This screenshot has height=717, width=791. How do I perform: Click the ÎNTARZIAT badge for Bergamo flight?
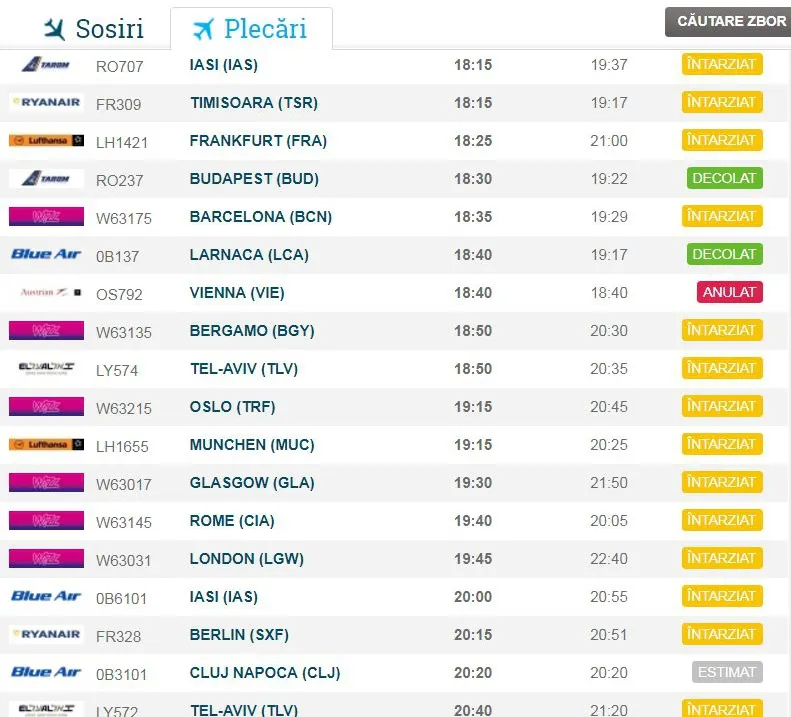pyautogui.click(x=722, y=330)
